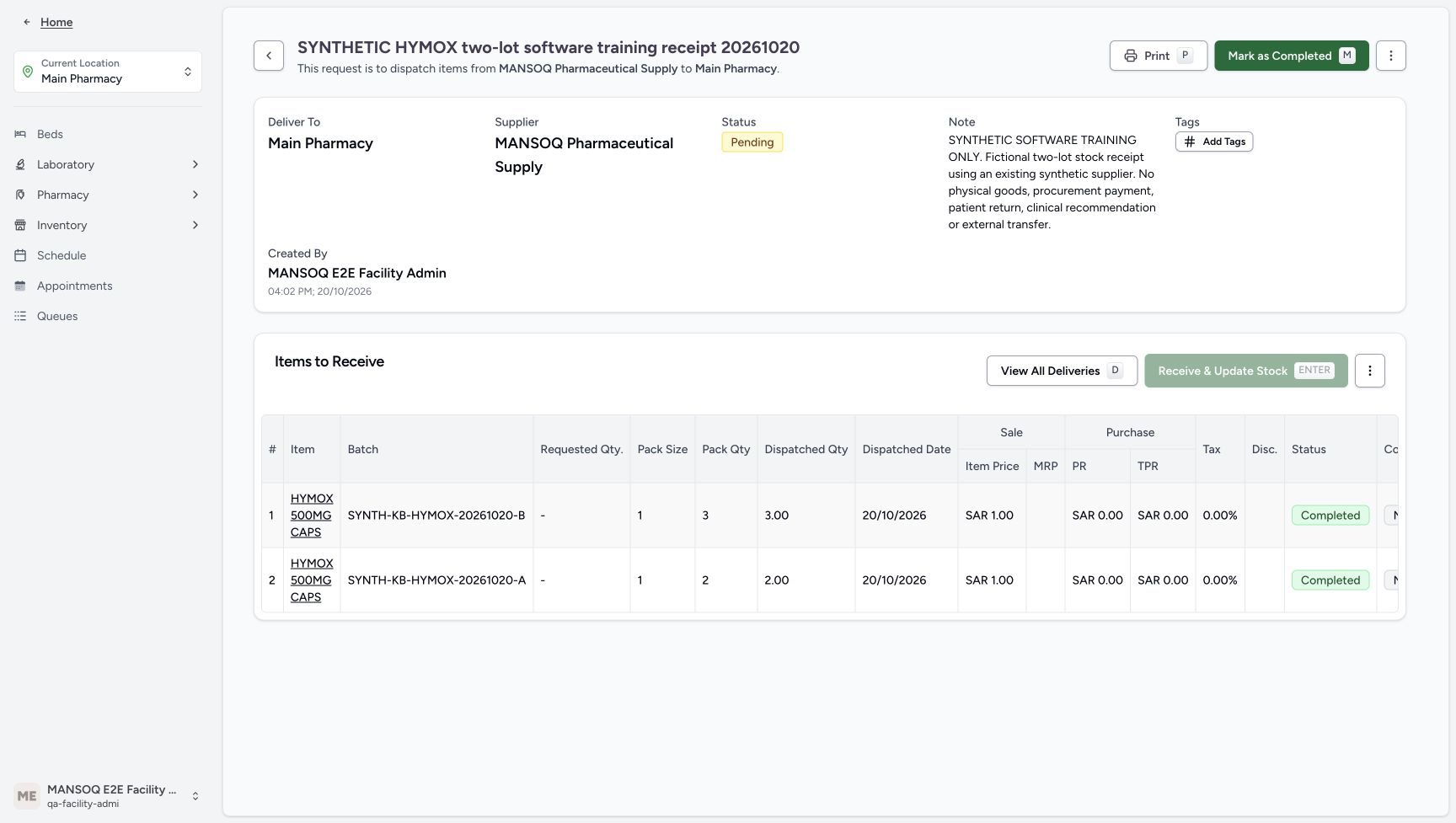Click the Beds bed icon in sidebar
Image resolution: width=1456 pixels, height=823 pixels.
point(20,134)
